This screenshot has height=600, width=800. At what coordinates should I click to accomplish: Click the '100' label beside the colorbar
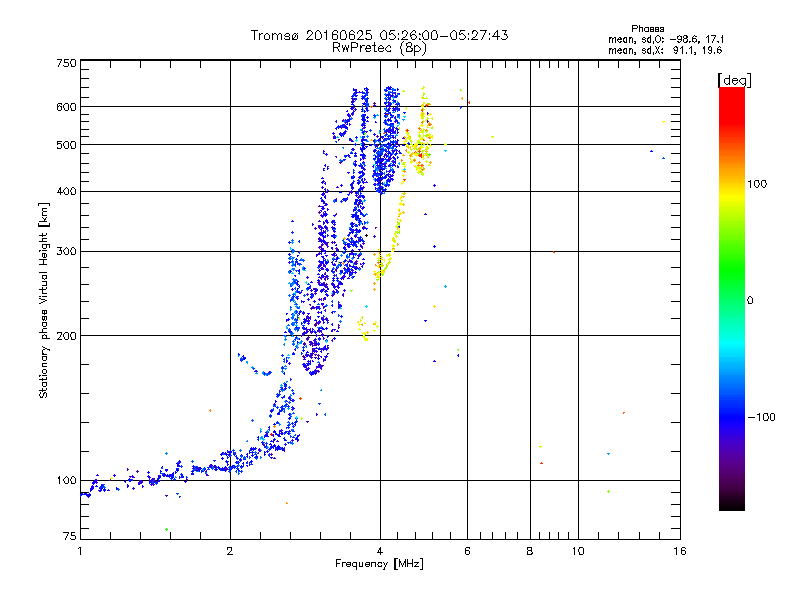pos(757,184)
